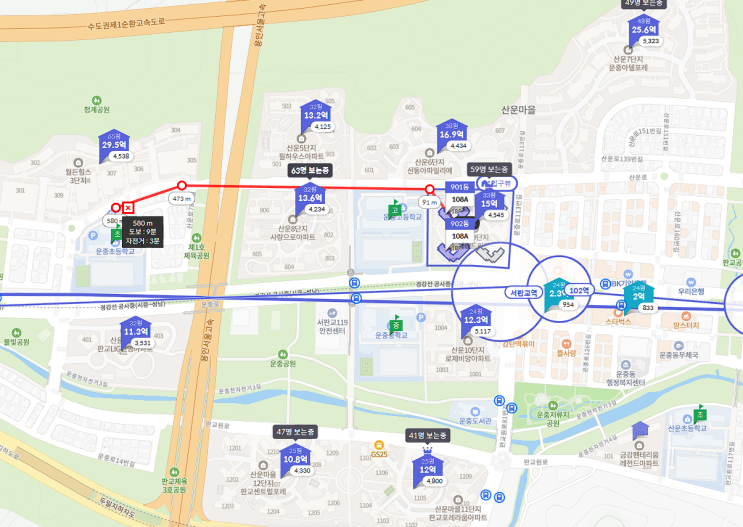Click the 91 m distance label
This screenshot has width=743, height=527.
click(x=429, y=203)
